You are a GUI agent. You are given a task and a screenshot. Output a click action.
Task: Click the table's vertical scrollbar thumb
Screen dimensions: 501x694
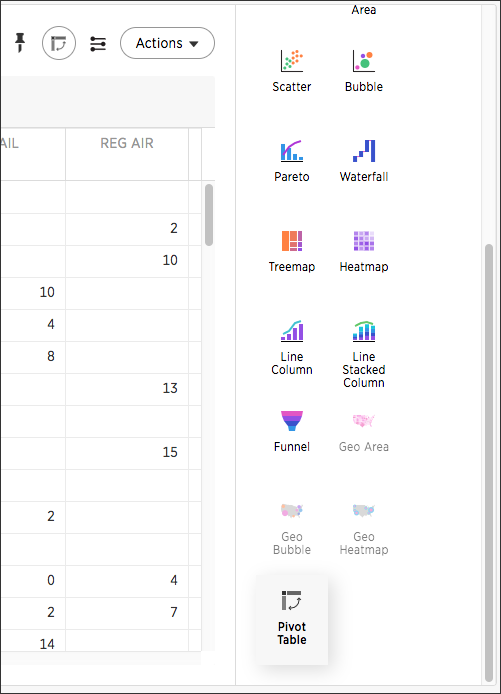[209, 215]
